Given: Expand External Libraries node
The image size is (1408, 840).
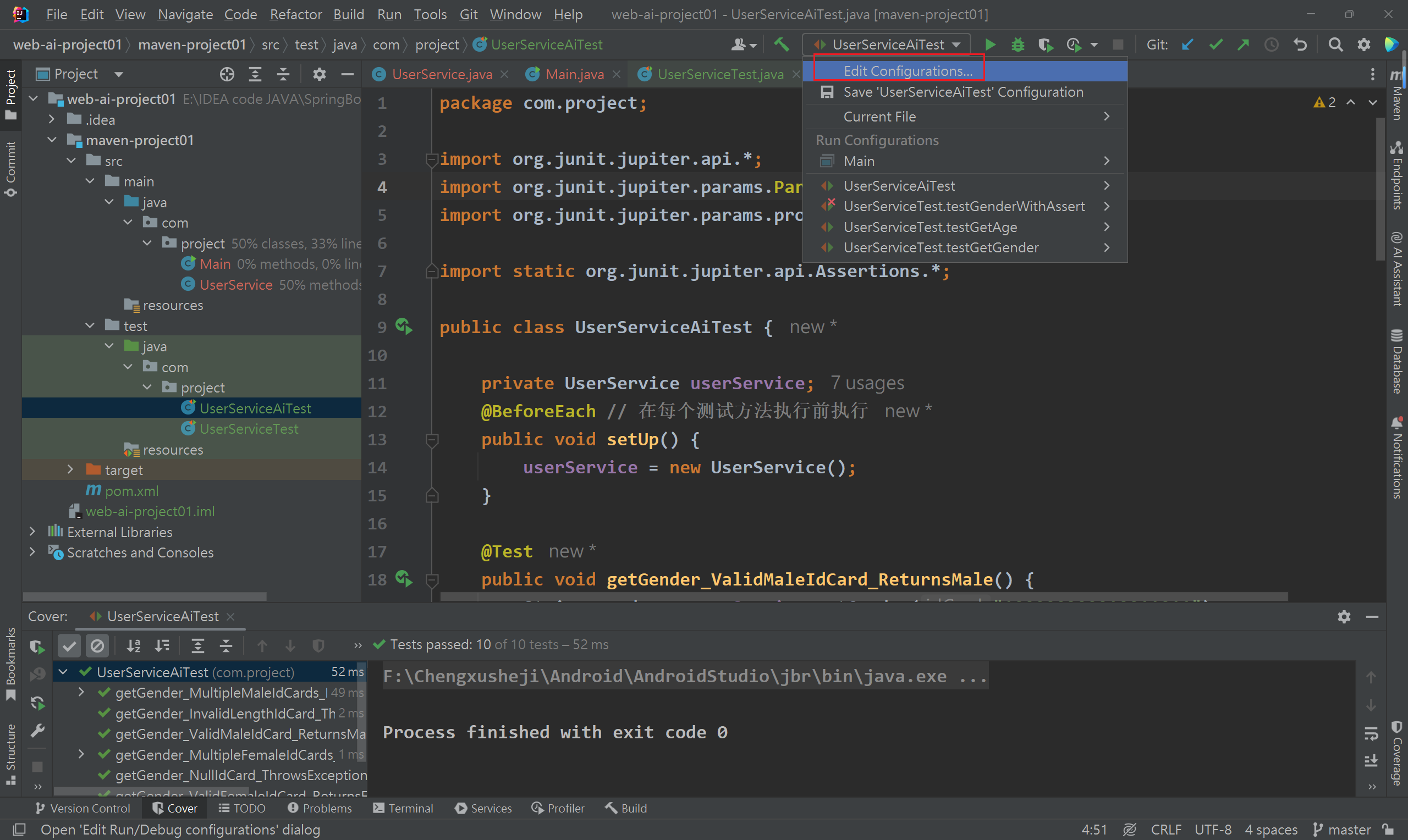Looking at the screenshot, I should 32,532.
